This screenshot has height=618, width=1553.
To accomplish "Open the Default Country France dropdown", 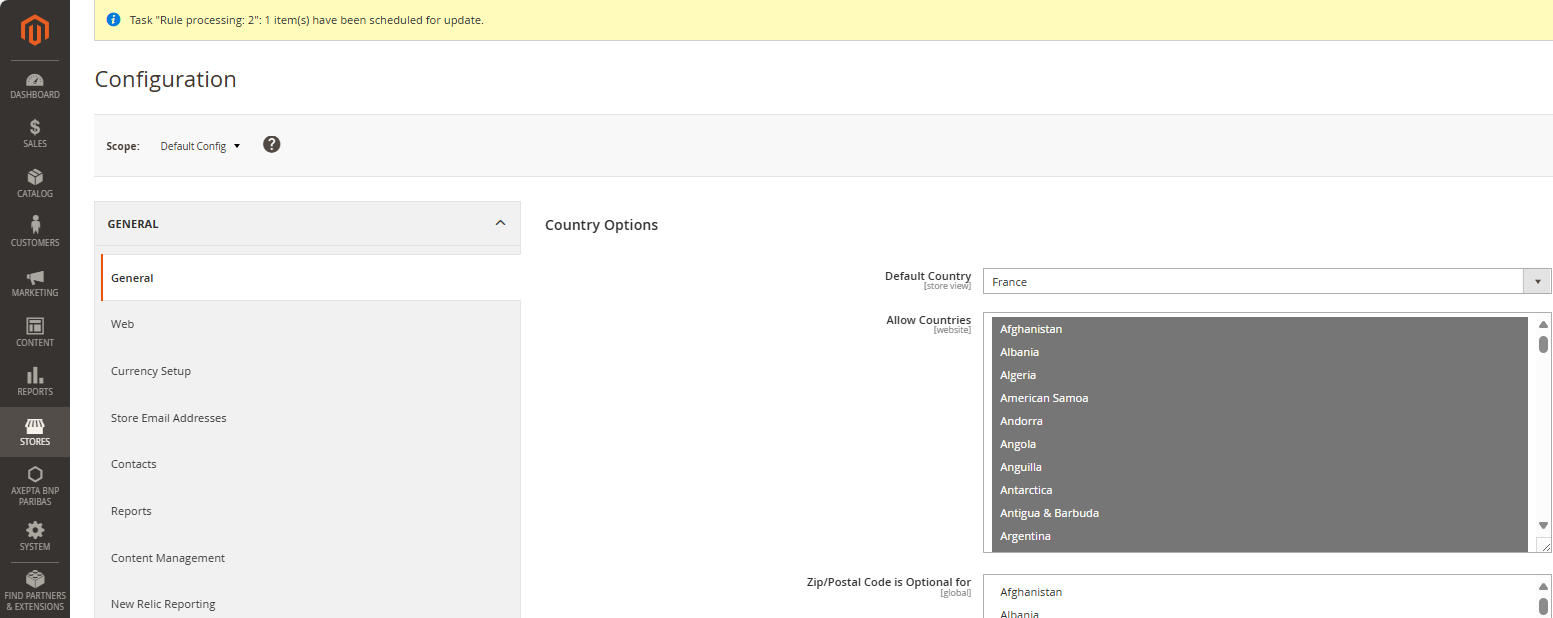I will click(x=1266, y=282).
